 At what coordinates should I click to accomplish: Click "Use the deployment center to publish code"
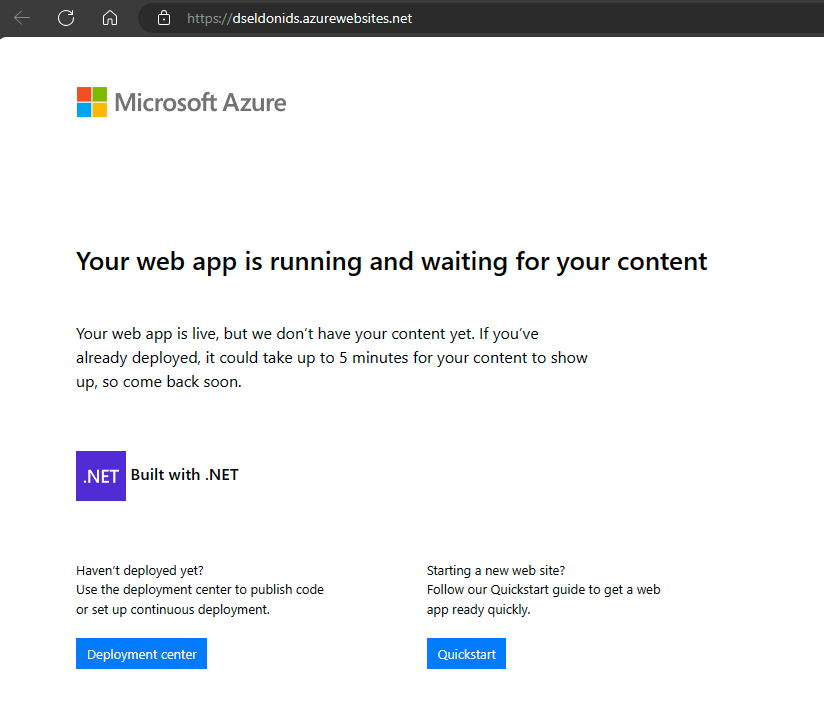pyautogui.click(x=200, y=590)
